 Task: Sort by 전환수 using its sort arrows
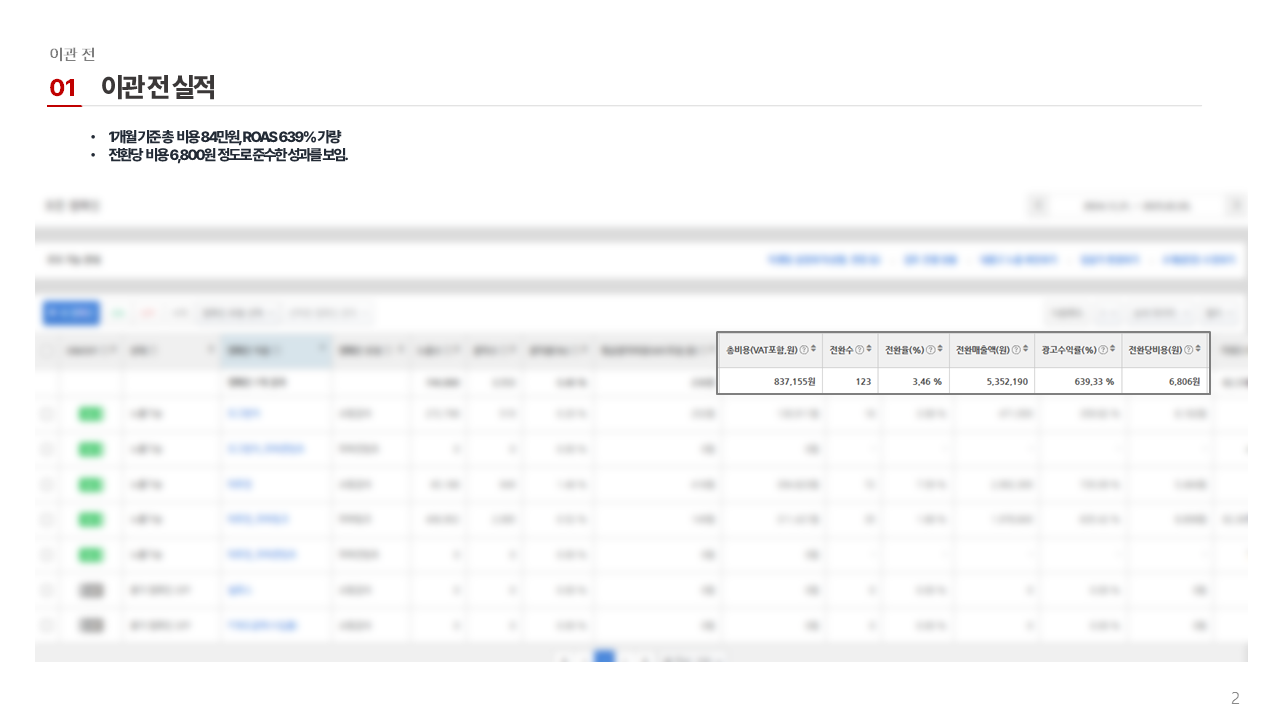click(869, 348)
